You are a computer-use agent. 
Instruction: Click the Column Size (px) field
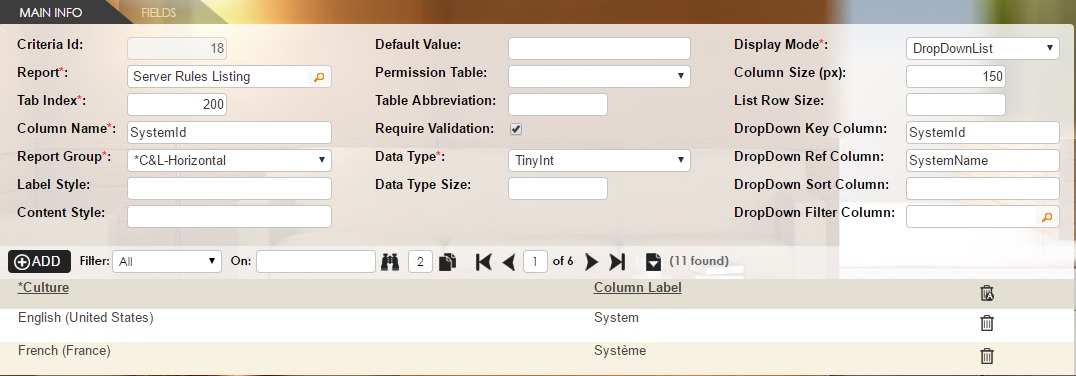point(956,77)
